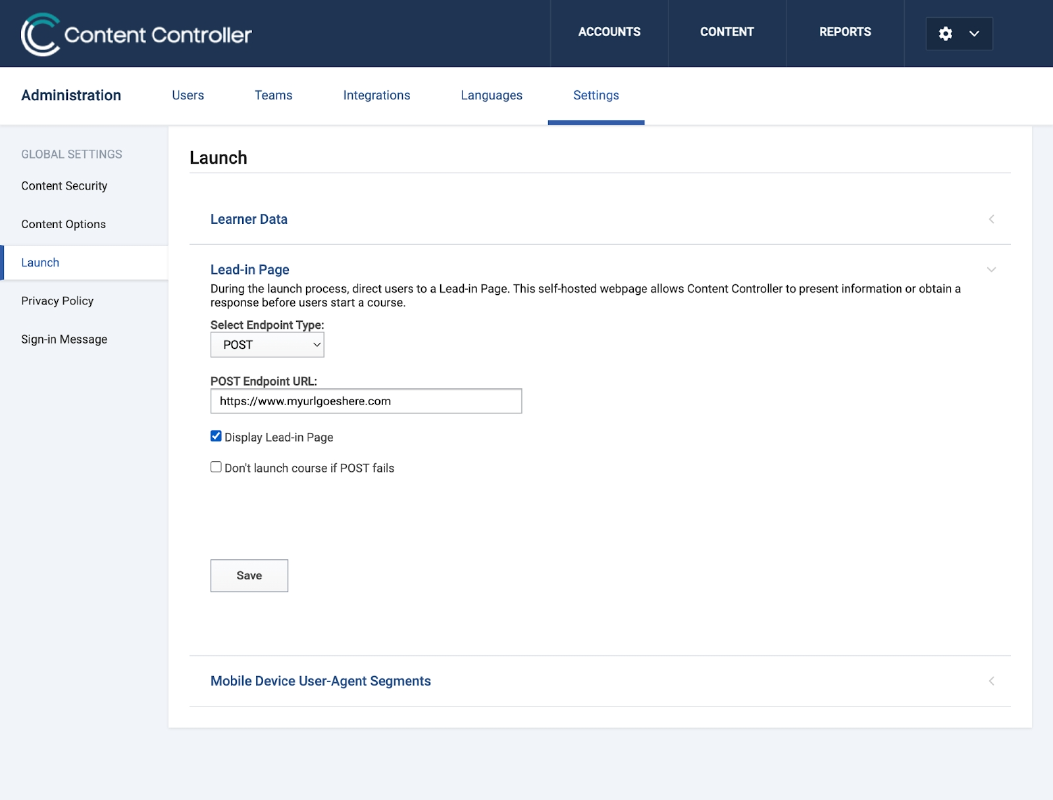Expand Mobile Device User-Agent Segments chevron
The image size is (1053, 800).
tap(991, 681)
